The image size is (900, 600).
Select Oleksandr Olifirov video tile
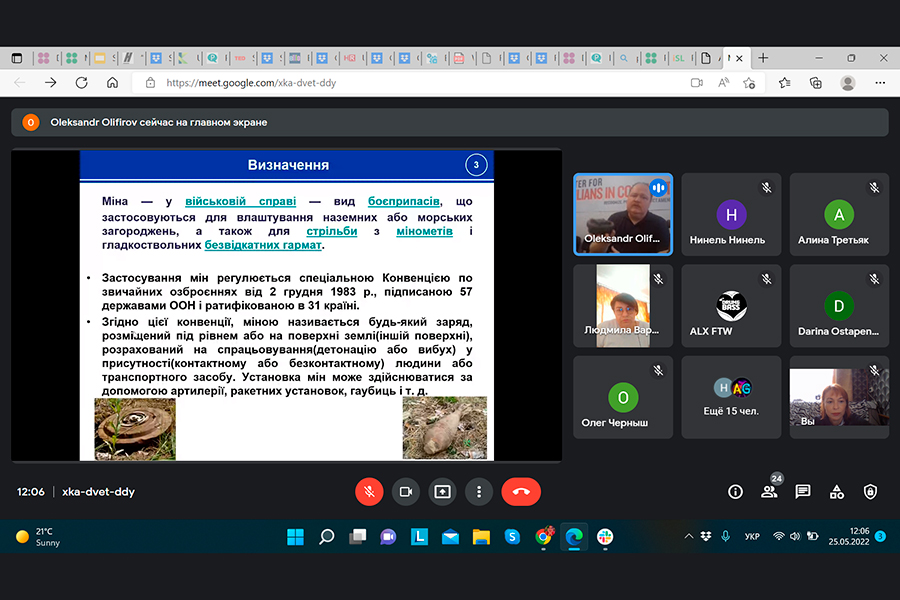pyautogui.click(x=623, y=214)
